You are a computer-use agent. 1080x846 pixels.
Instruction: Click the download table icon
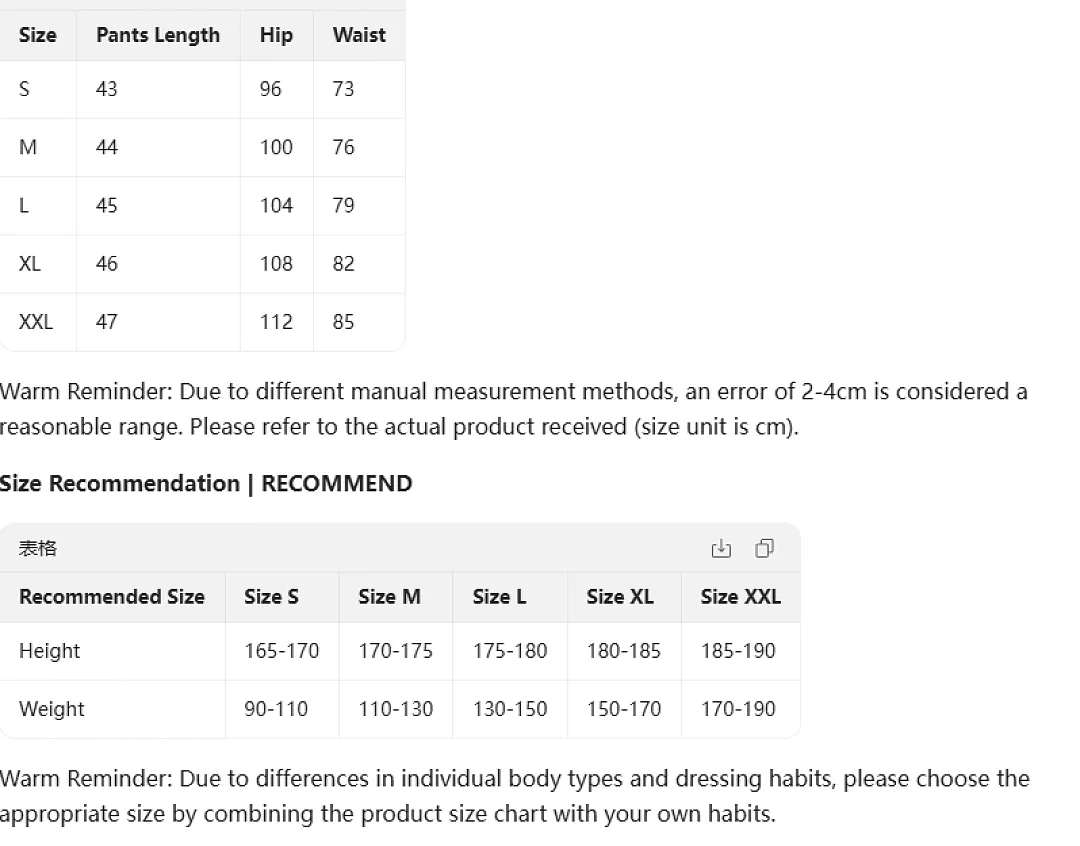tap(721, 548)
